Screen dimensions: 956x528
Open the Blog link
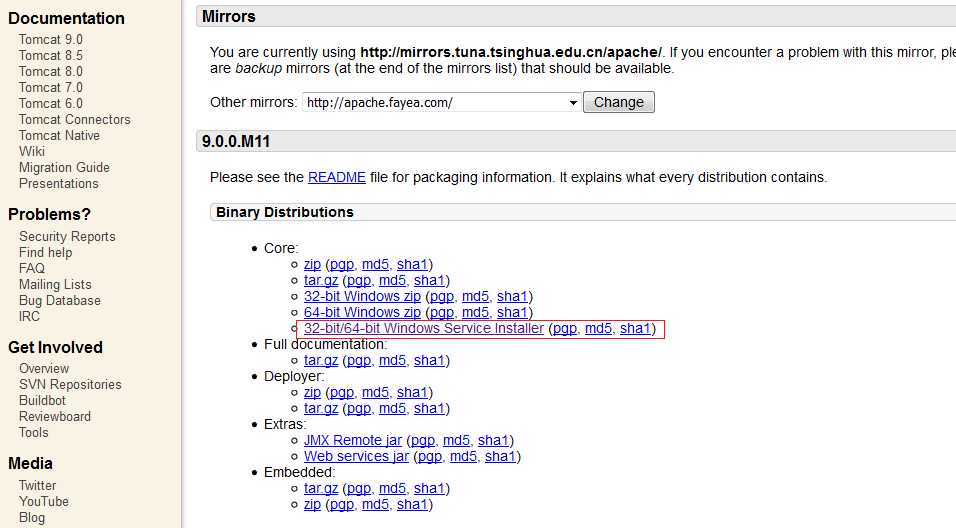coord(32,518)
